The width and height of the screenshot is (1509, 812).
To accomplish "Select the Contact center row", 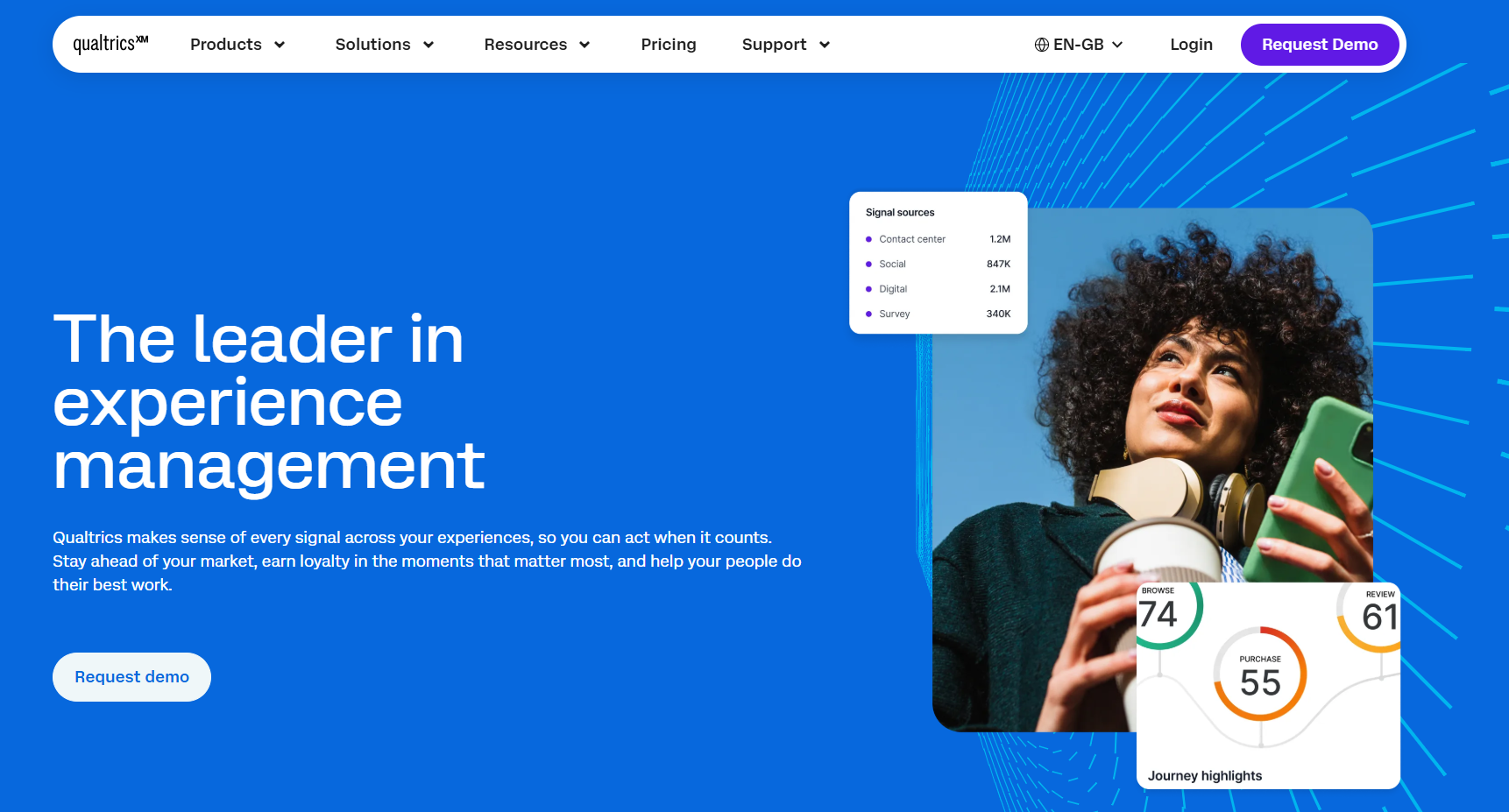I will tap(938, 239).
